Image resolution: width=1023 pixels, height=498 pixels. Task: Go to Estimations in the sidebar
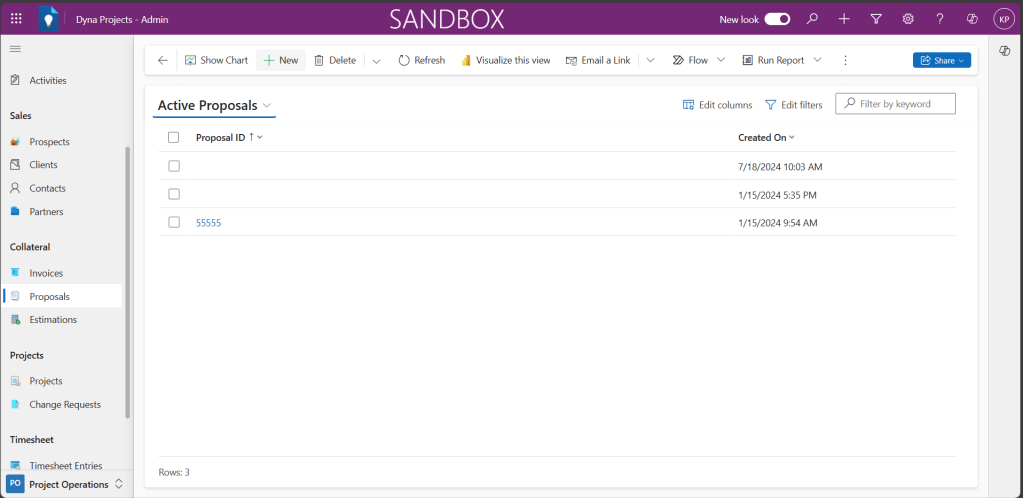[x=52, y=320]
